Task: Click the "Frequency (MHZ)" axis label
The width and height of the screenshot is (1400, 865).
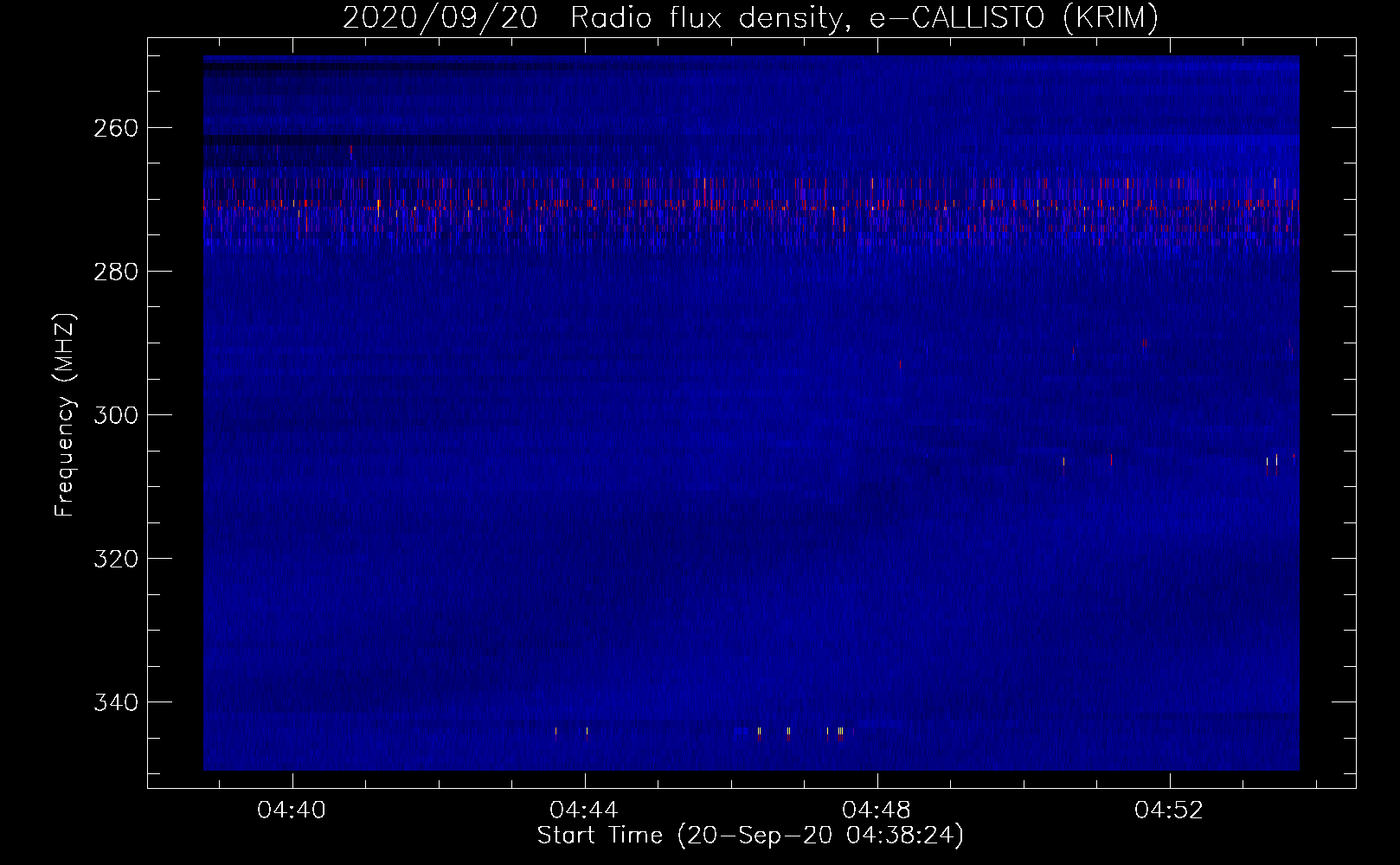Action: click(x=65, y=415)
